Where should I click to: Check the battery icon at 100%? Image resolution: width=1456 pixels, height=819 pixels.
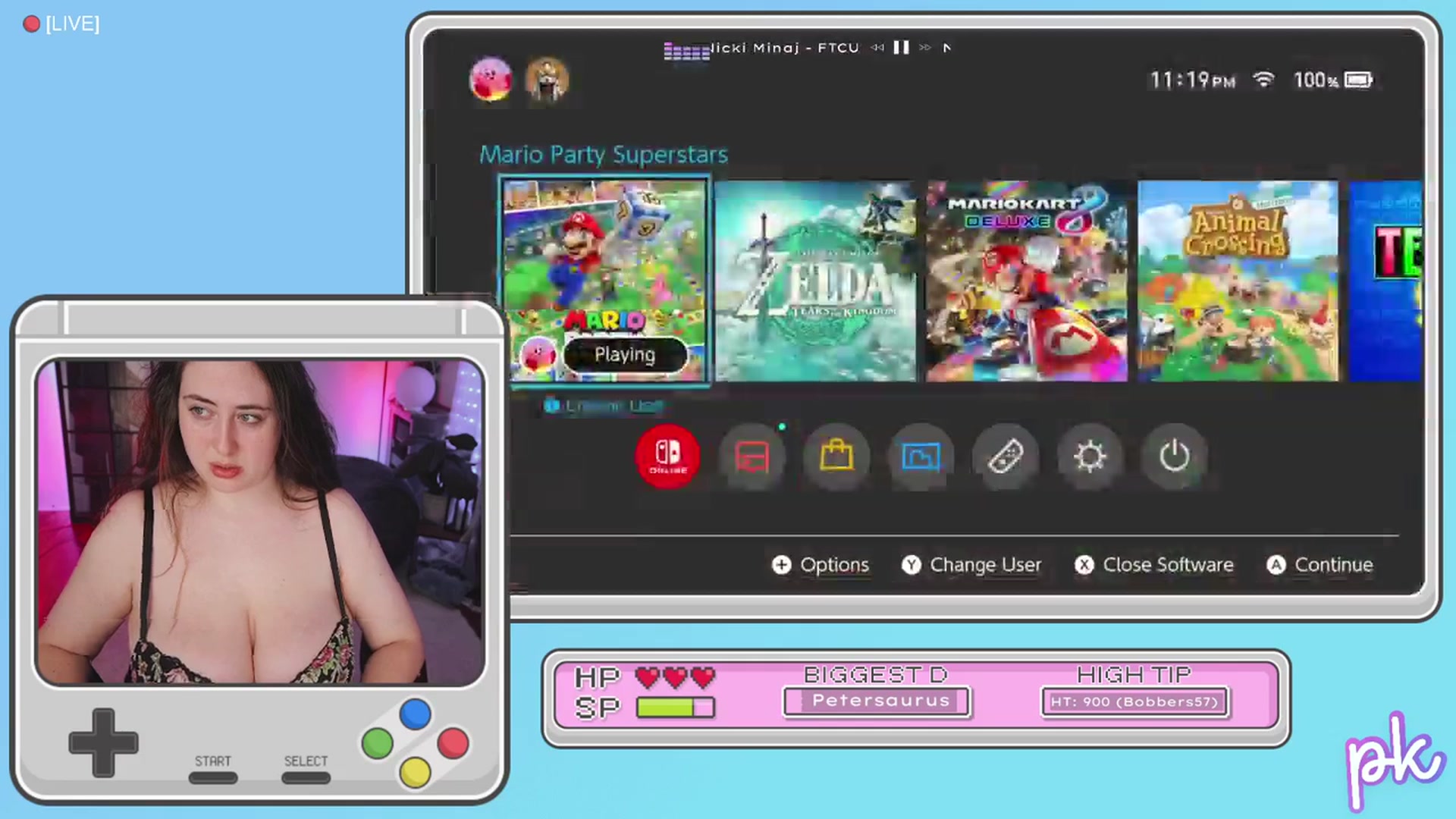click(1358, 80)
